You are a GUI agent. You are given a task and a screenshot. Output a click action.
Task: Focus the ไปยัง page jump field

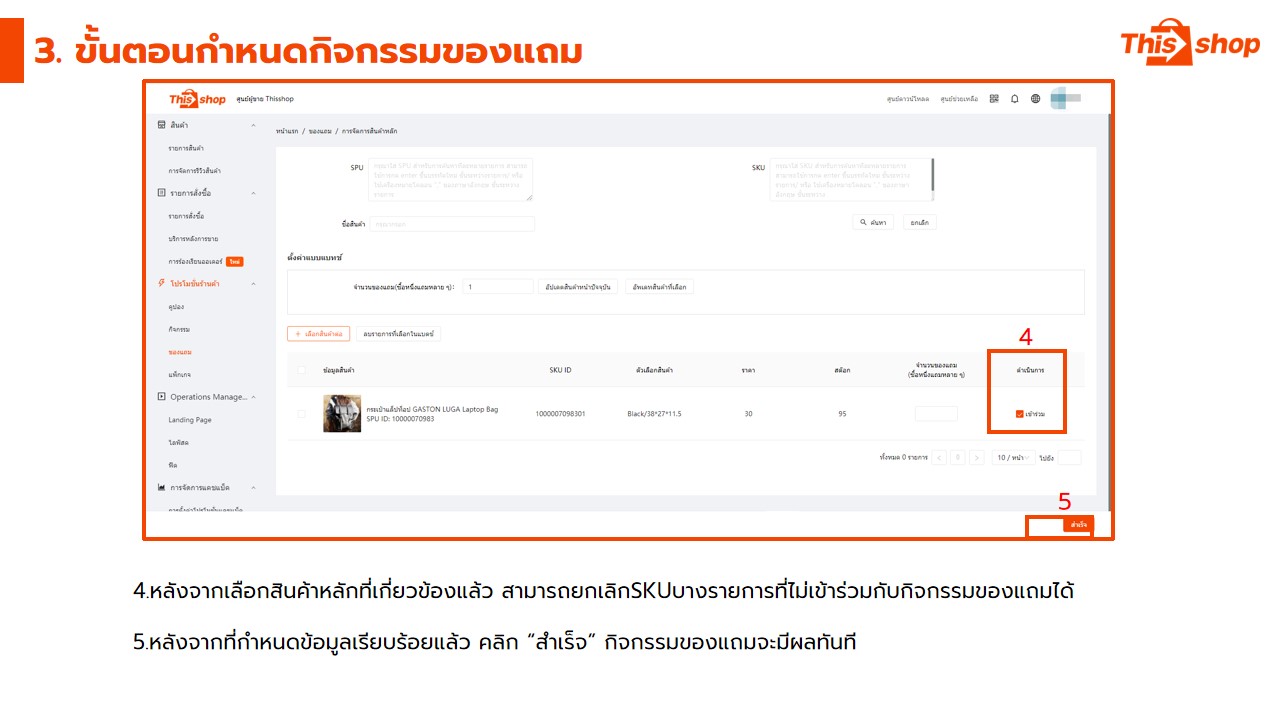click(1069, 457)
